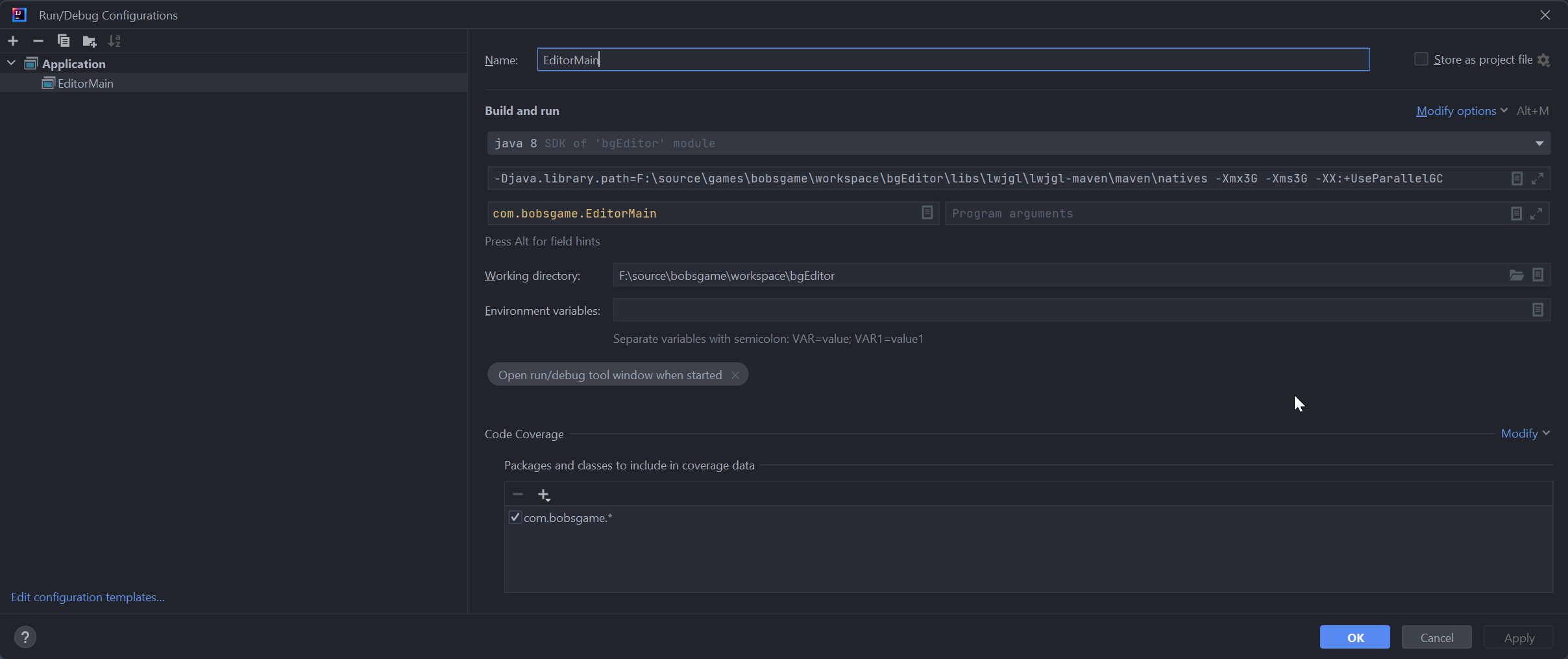
Task: Uncheck com.bobsgame.* coverage pattern
Action: point(515,517)
